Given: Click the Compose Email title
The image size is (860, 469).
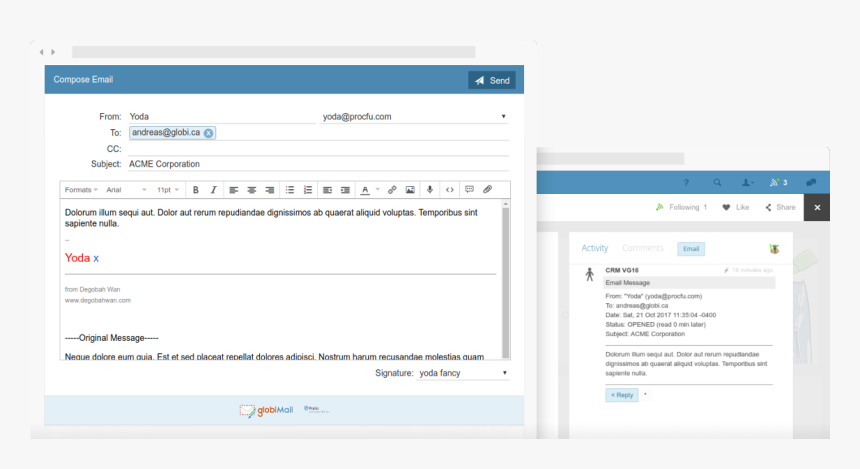Looking at the screenshot, I should coord(83,80).
